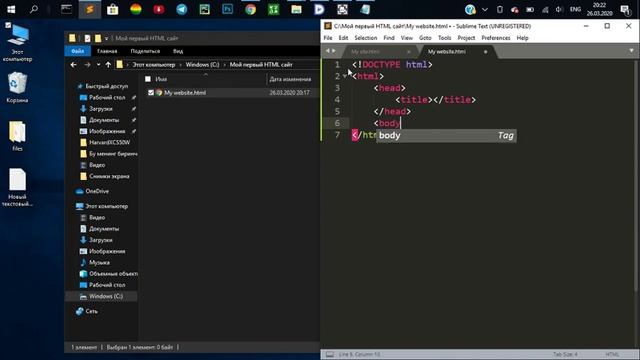Open the Главная ribbon tab
The width and height of the screenshot is (640, 360).
[107, 51]
